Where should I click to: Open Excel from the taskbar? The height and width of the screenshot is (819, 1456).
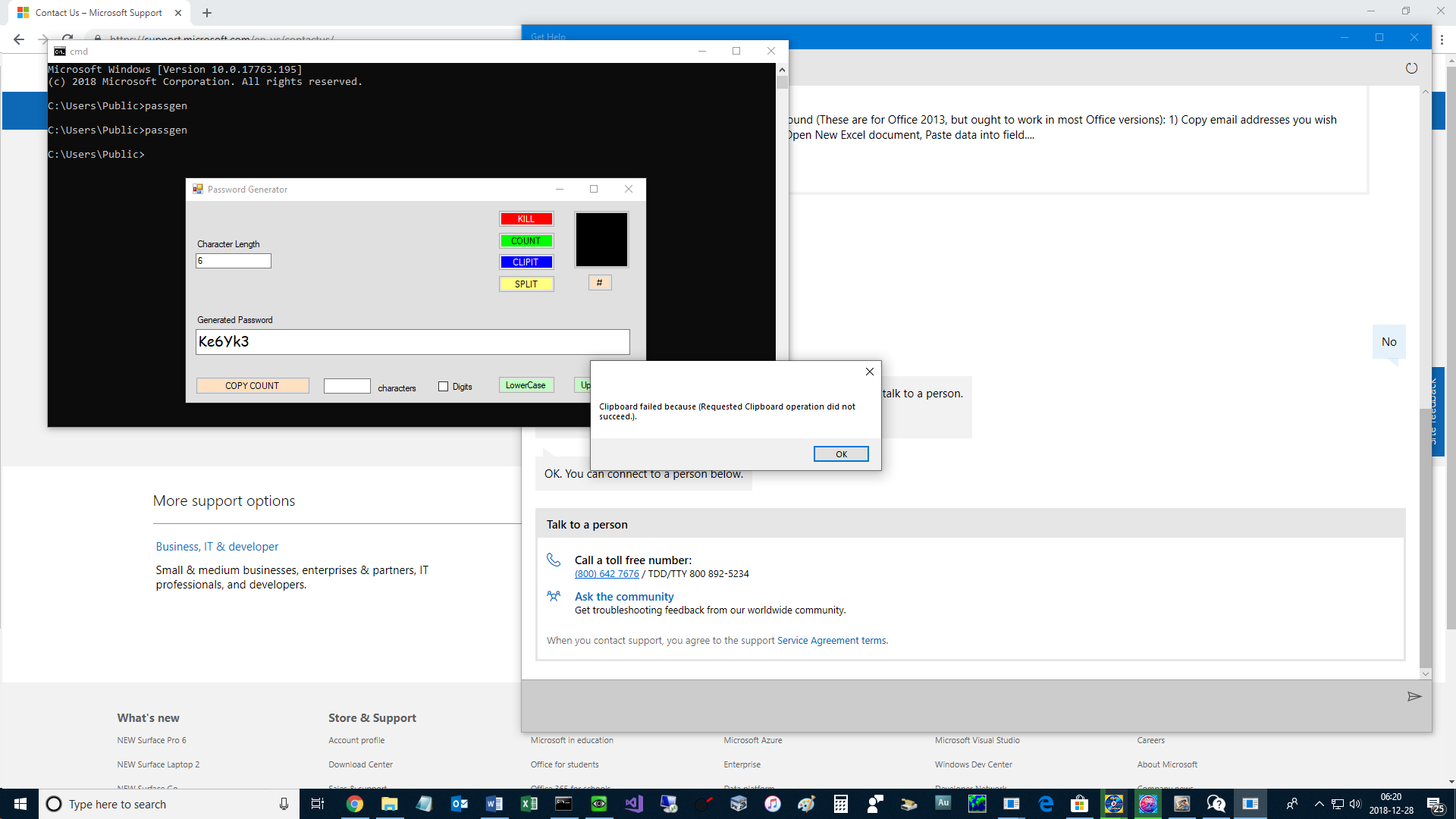pyautogui.click(x=529, y=804)
